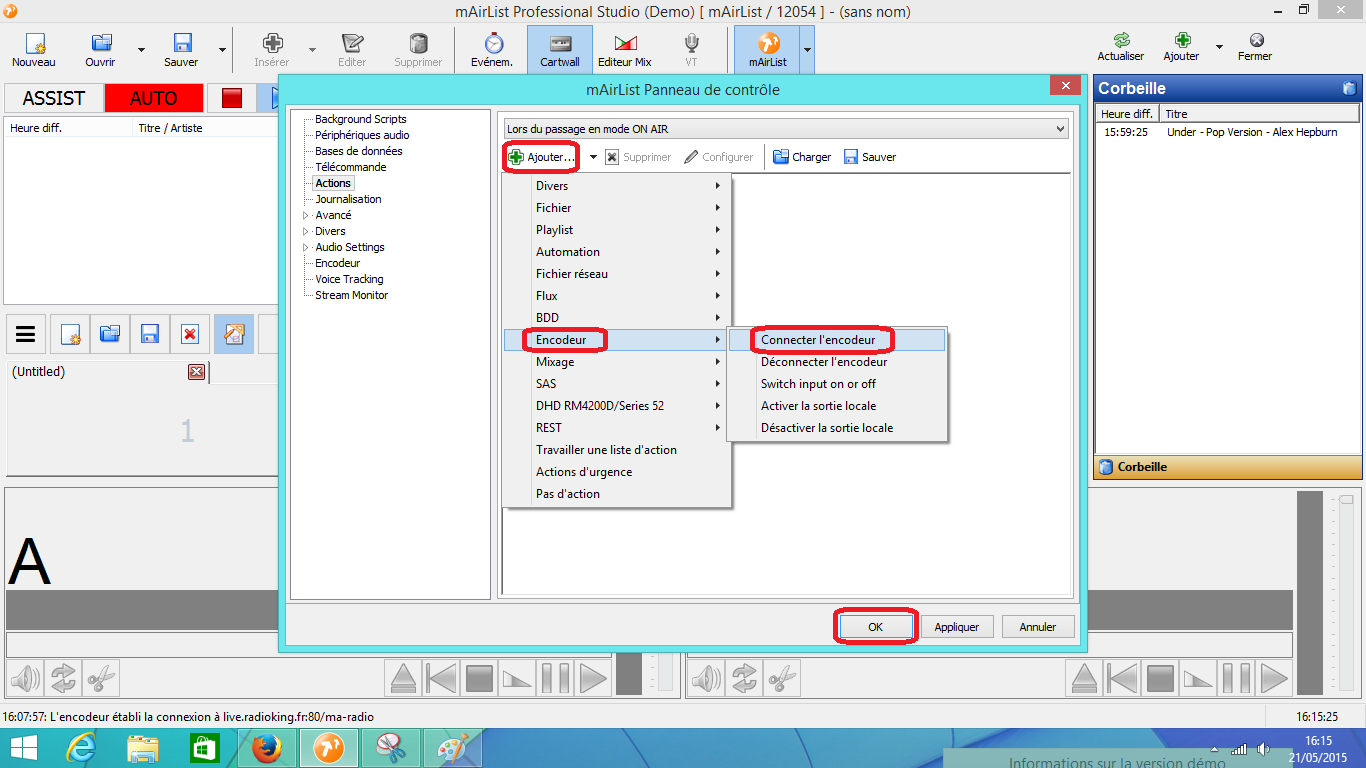Select Encodeur in the settings tree
1366x768 pixels.
[x=337, y=263]
